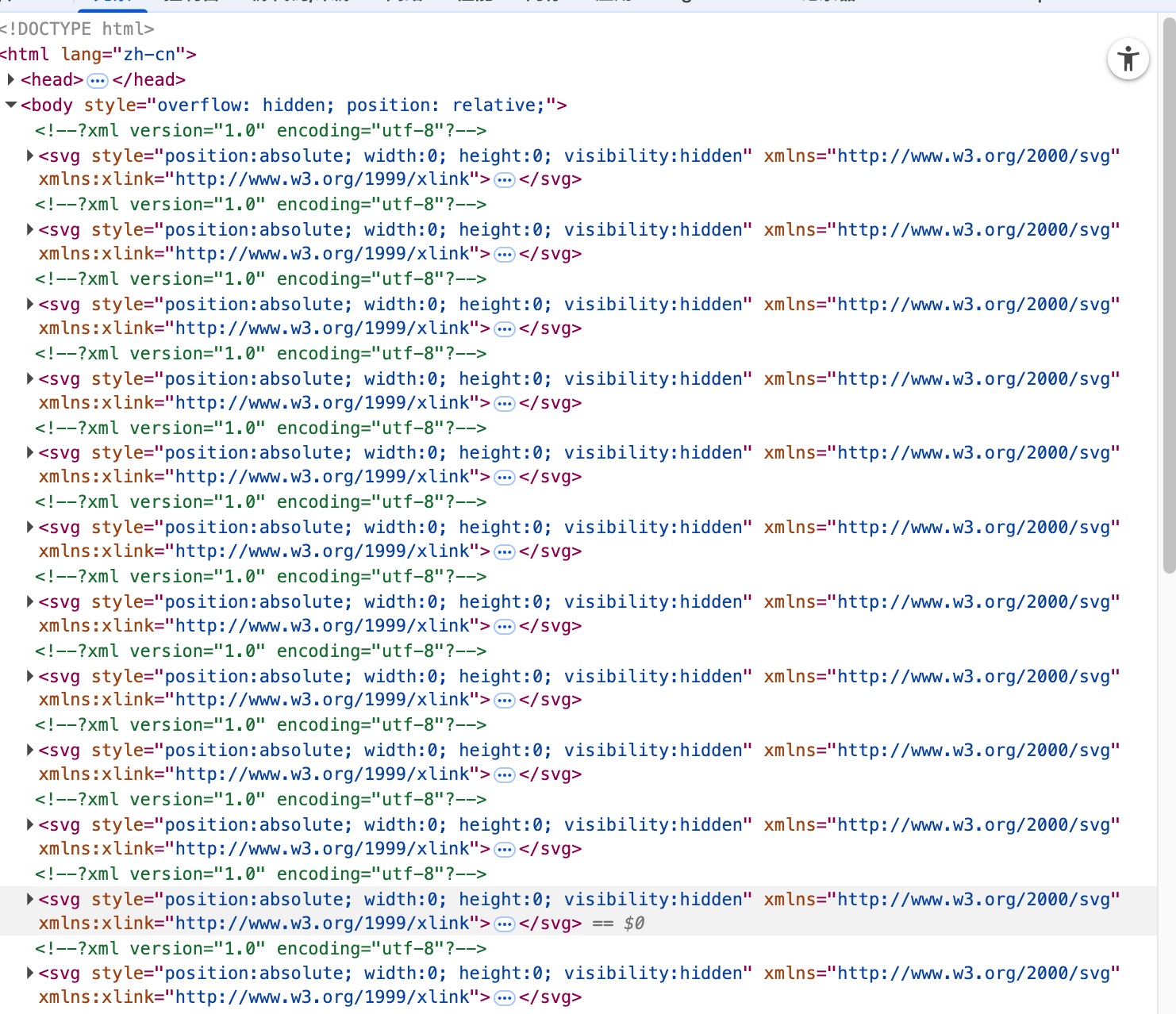This screenshot has width=1176, height=1014.
Task: Click the ellipsis badge of the first svg element
Action: [505, 180]
